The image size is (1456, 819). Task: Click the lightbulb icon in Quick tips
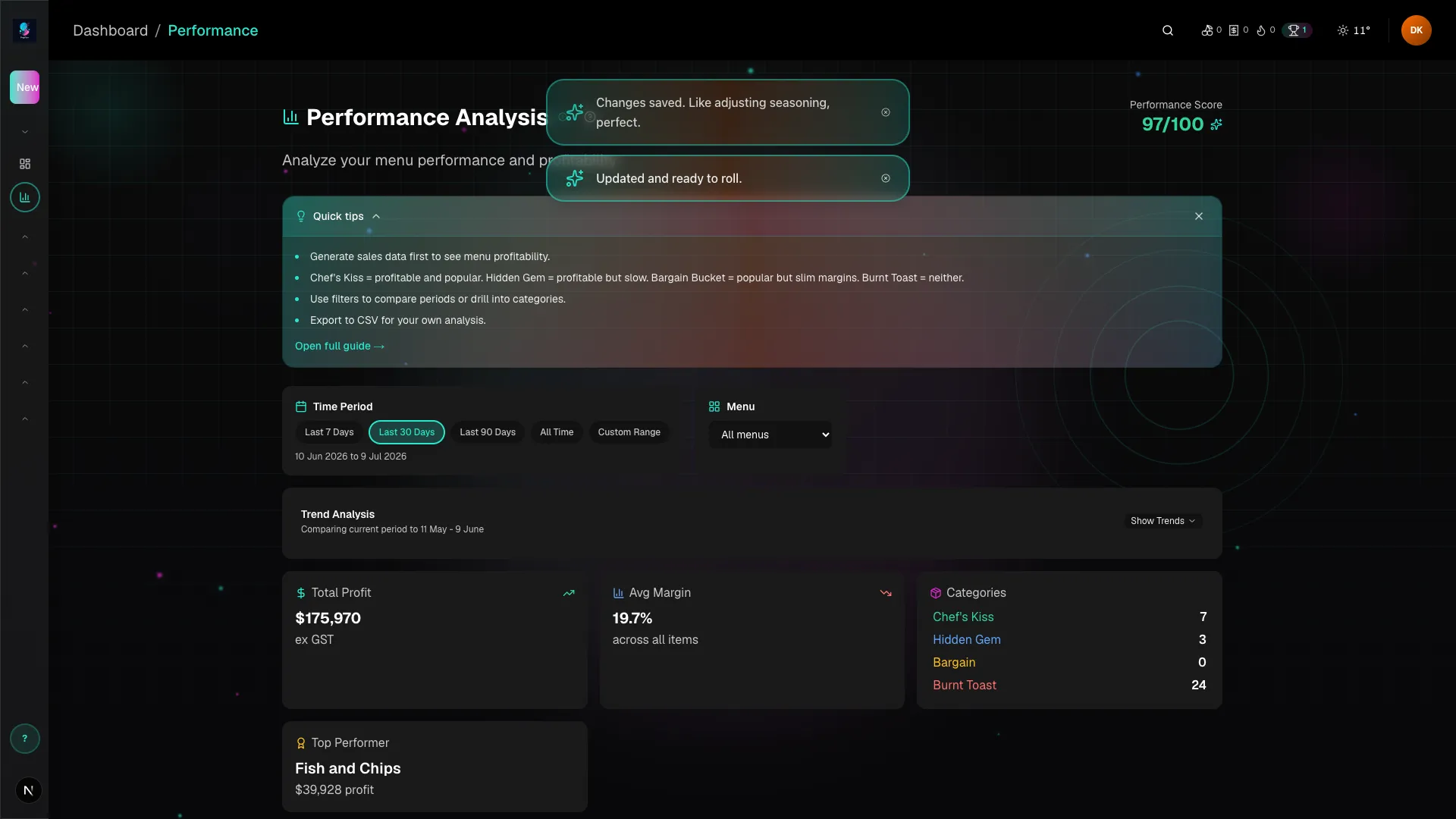(x=301, y=216)
